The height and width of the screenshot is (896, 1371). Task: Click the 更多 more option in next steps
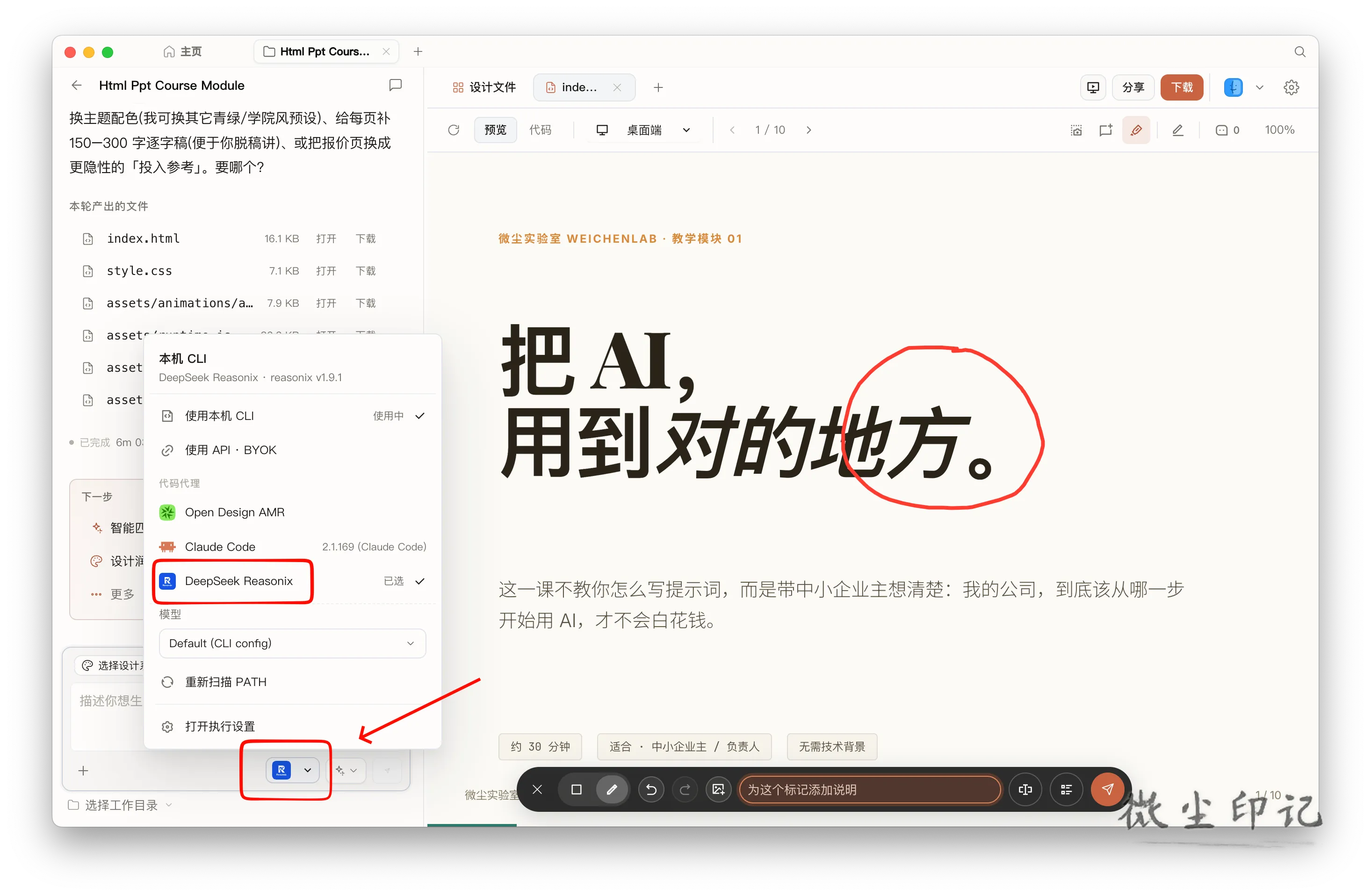click(113, 594)
